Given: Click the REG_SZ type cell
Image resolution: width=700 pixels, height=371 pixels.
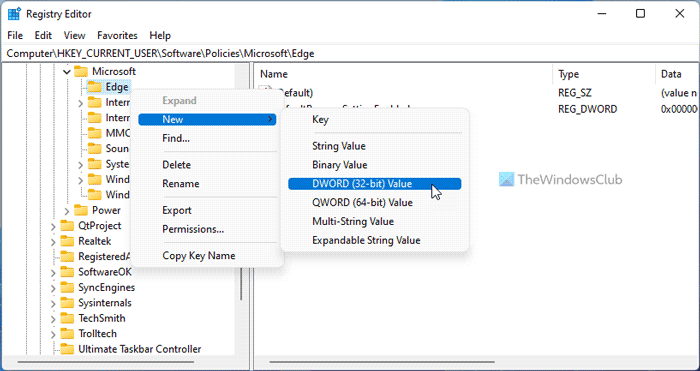Looking at the screenshot, I should pyautogui.click(x=576, y=93).
